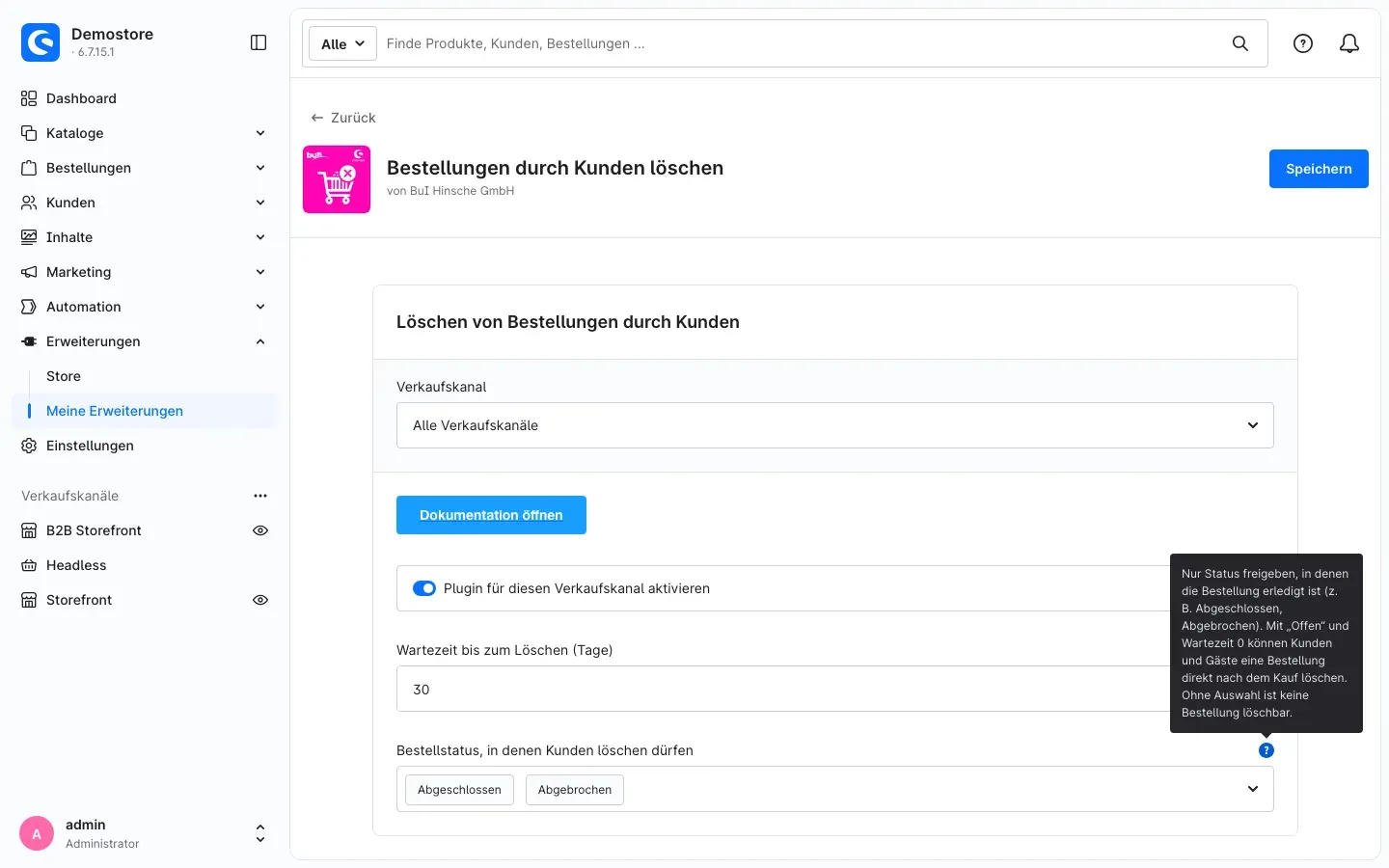Screen dimensions: 1389x868
Task: Toggle plugin activation for this Verkaufskanal
Action: (424, 588)
